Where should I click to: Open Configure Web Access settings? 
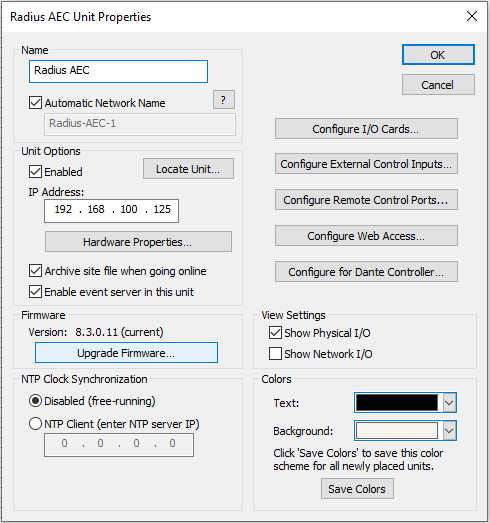click(x=366, y=236)
